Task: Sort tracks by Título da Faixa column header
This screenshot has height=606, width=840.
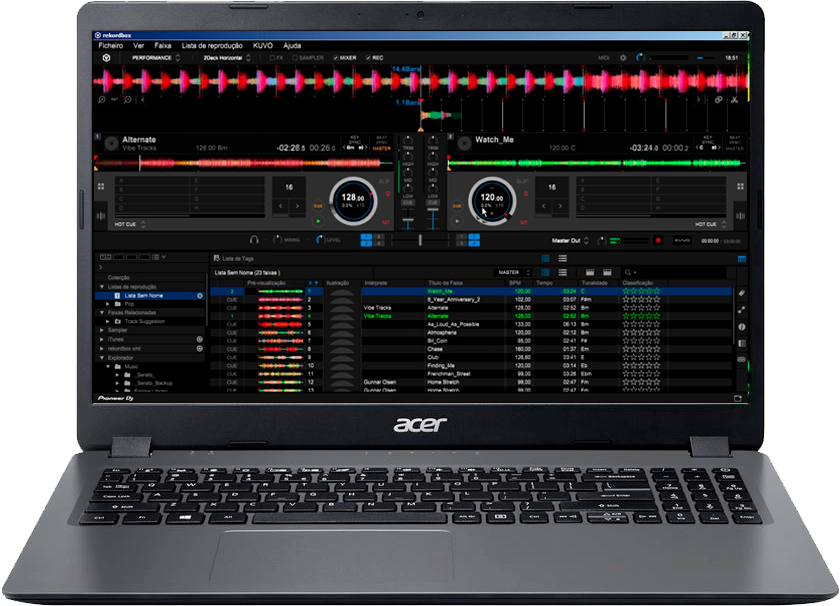Action: [445, 283]
